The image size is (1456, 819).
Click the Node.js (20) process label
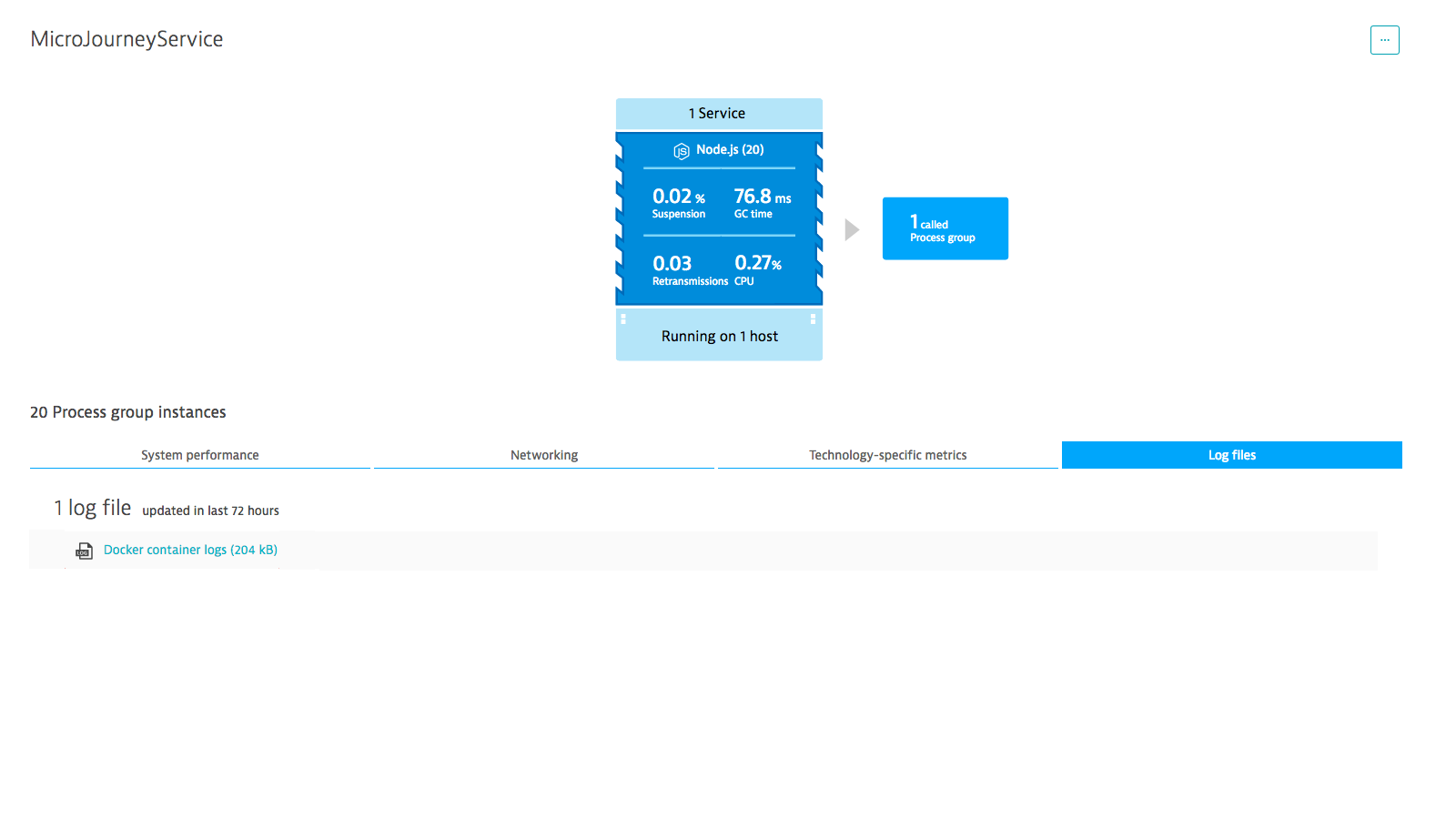(728, 150)
